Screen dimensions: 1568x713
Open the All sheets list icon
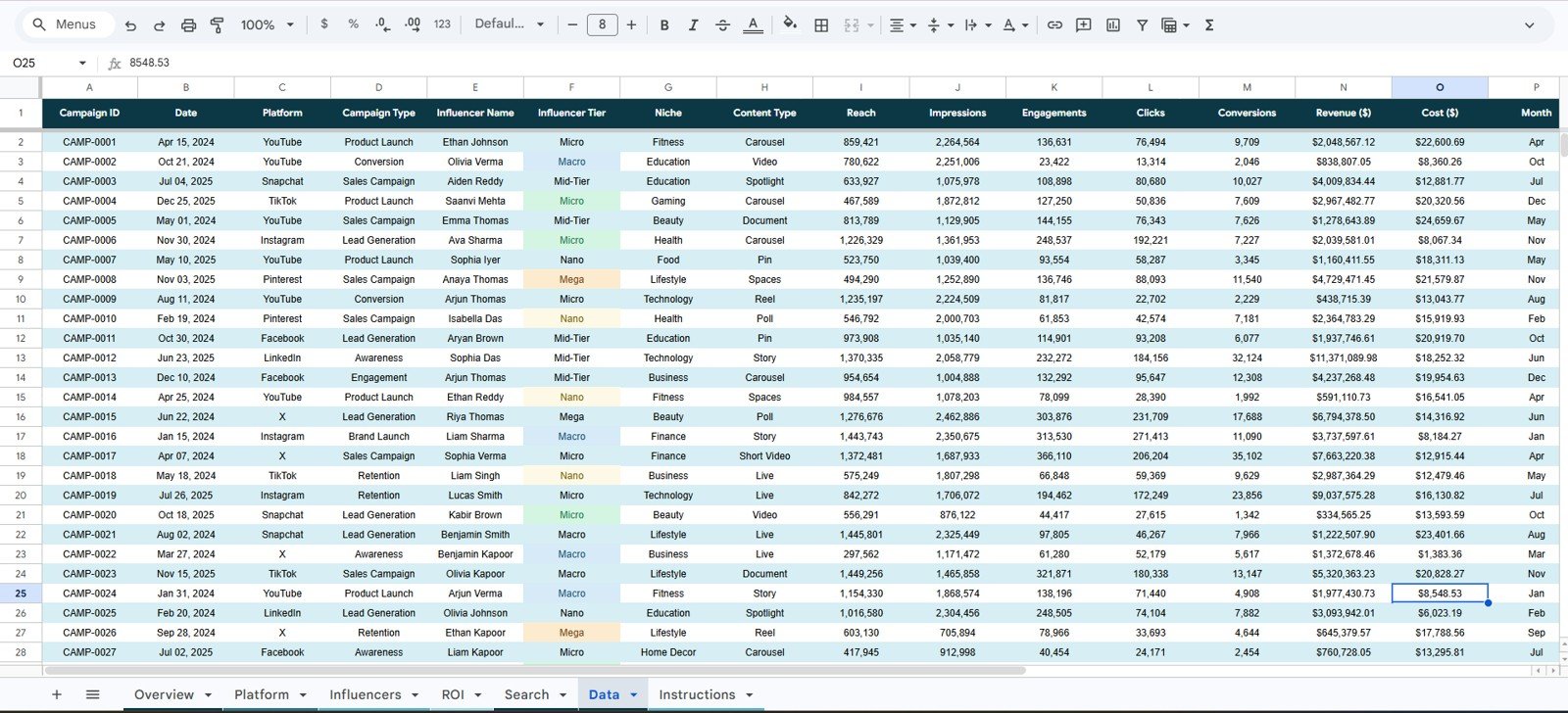coord(93,694)
